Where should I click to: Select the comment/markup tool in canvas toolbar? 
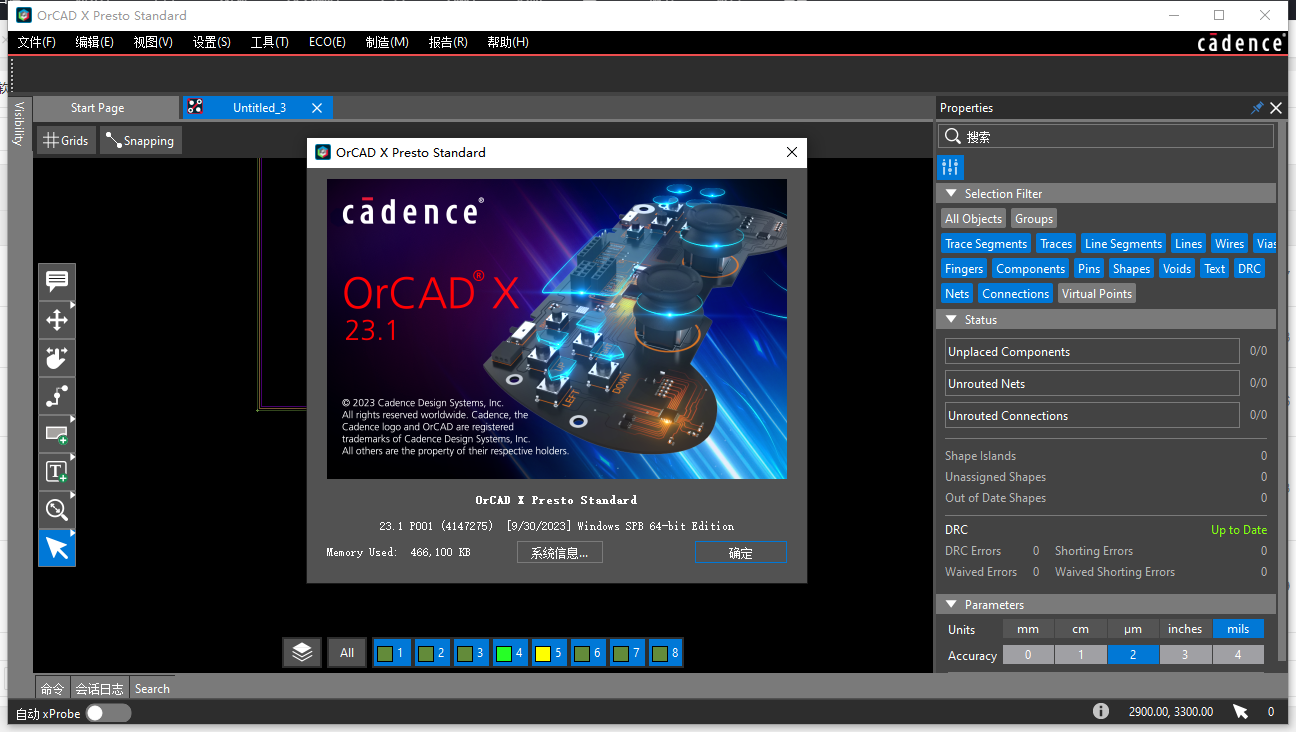[x=57, y=282]
